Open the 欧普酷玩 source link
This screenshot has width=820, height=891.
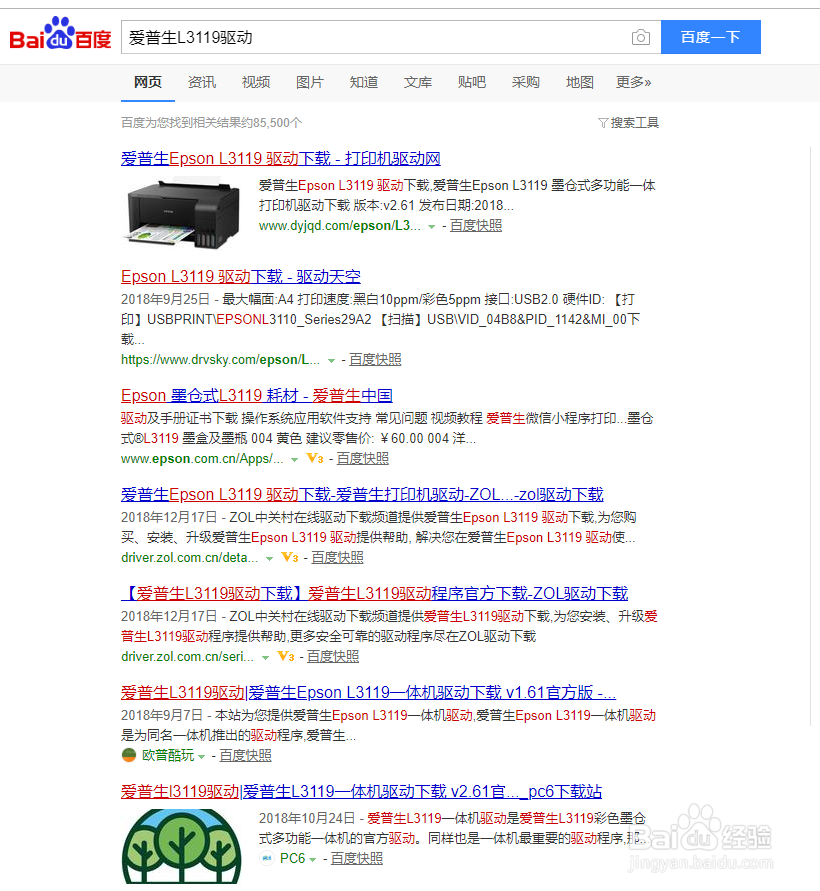pyautogui.click(x=168, y=756)
